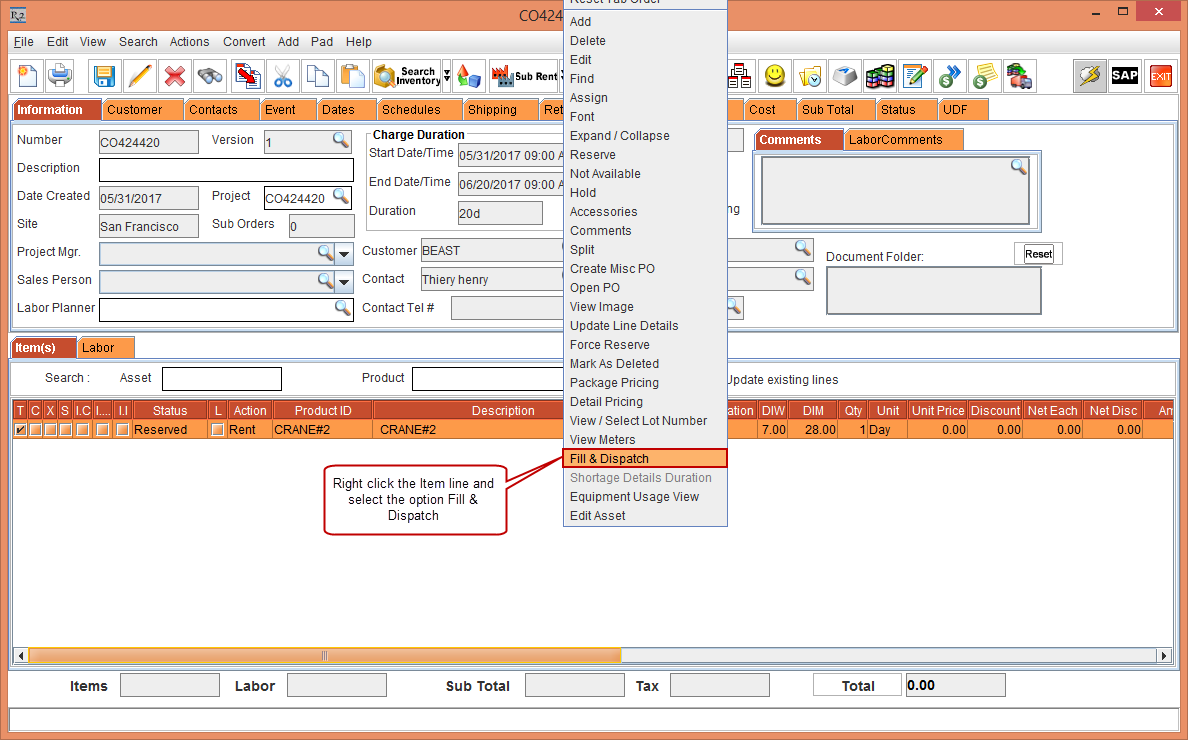Open the Actions menu
The width and height of the screenshot is (1188, 740).
coord(189,42)
